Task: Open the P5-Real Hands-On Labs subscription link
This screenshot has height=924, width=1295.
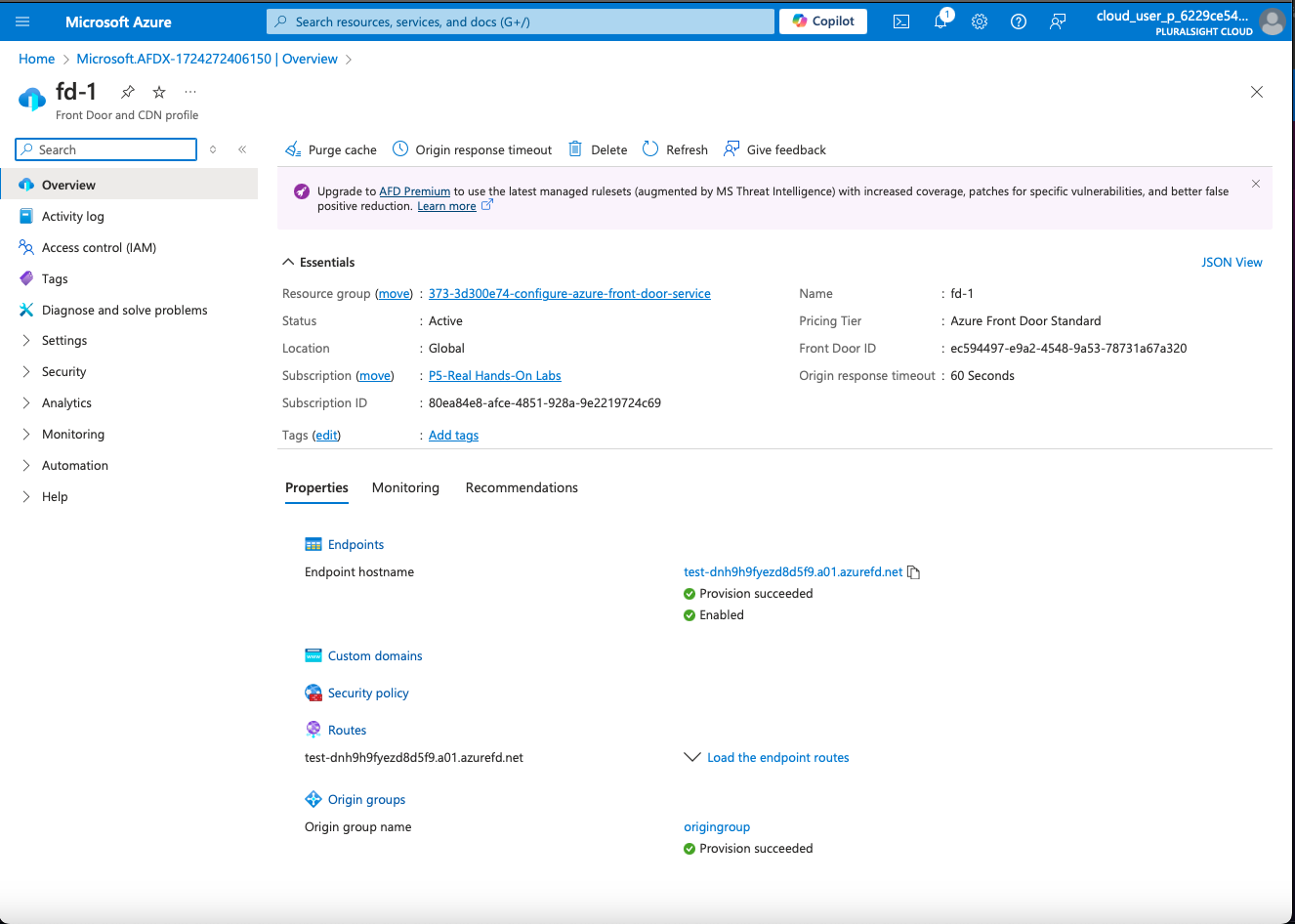Action: click(495, 375)
